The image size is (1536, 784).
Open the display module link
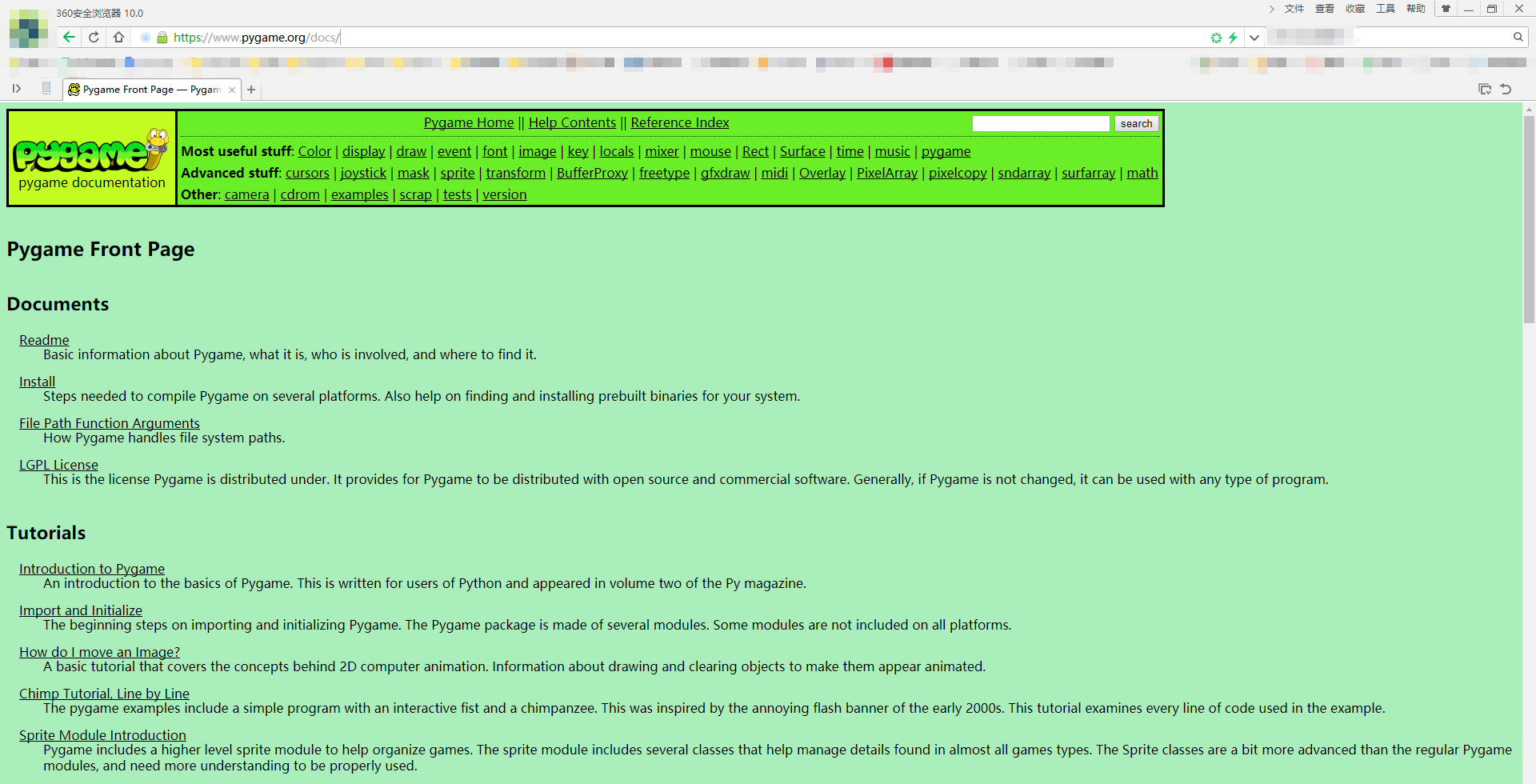pyautogui.click(x=364, y=151)
